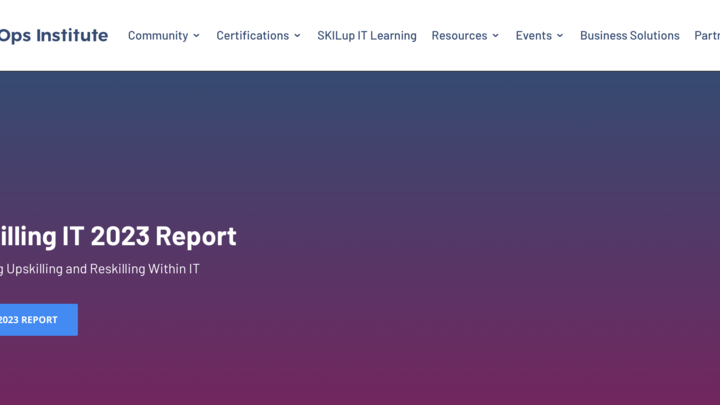Go to Business Solutions
The width and height of the screenshot is (720, 405).
(630, 35)
